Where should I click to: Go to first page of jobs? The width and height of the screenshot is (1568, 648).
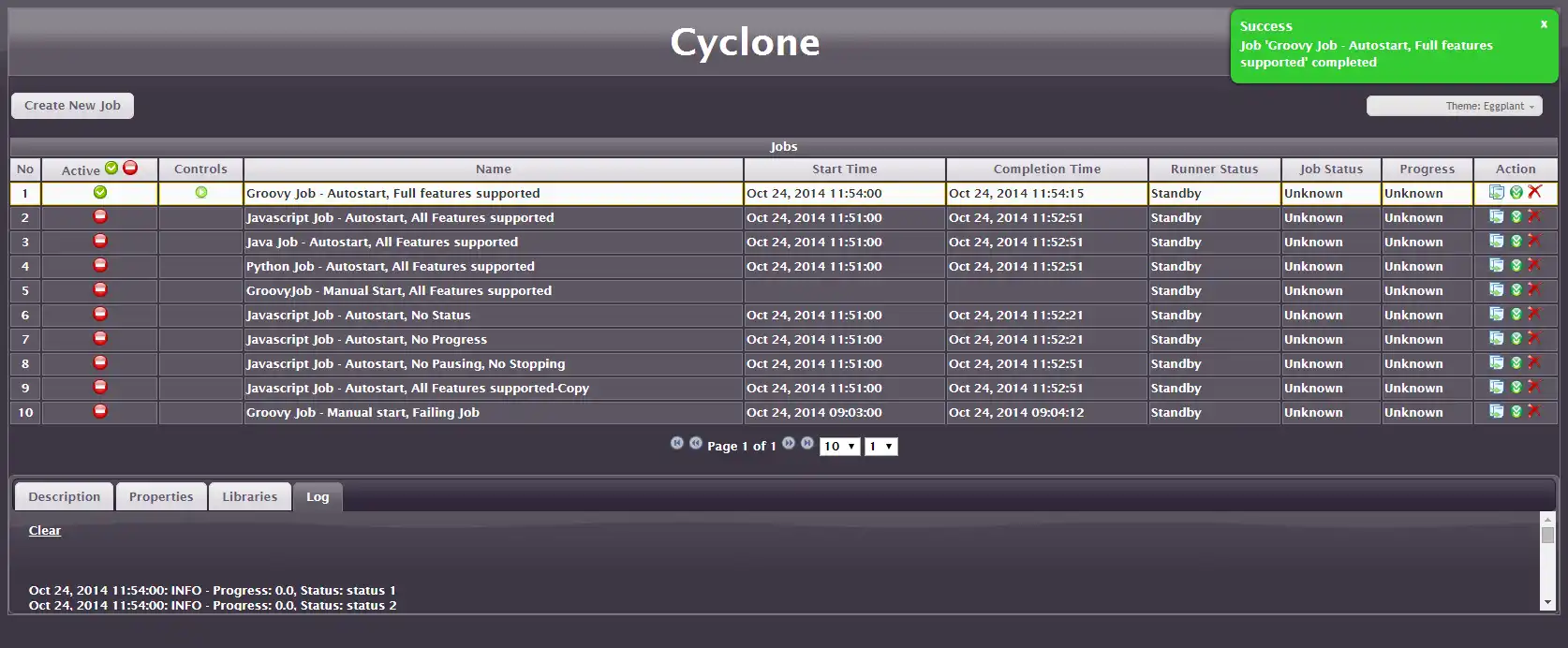[x=677, y=443]
